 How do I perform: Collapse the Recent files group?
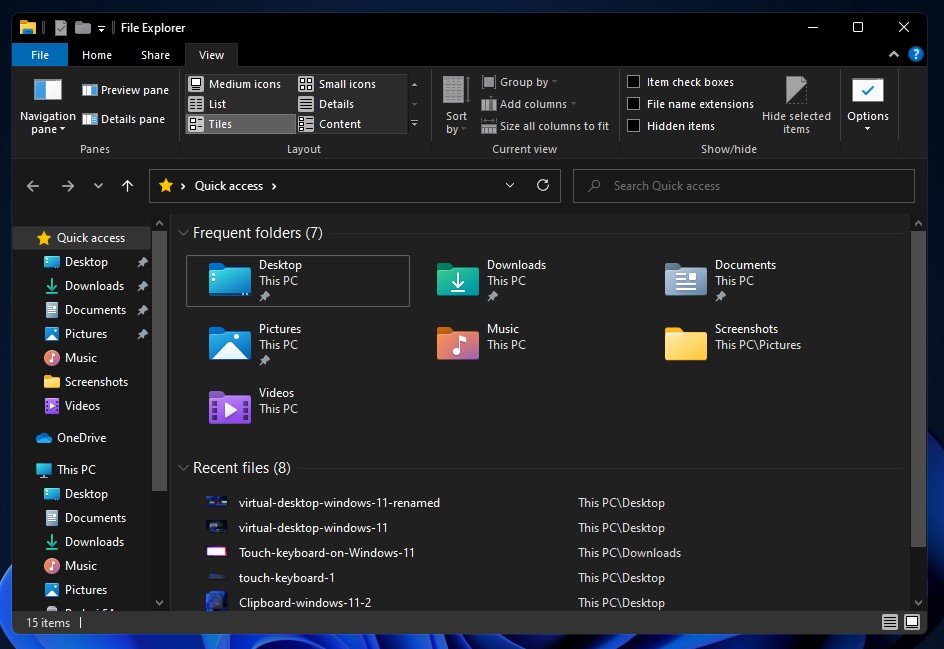pyautogui.click(x=184, y=468)
